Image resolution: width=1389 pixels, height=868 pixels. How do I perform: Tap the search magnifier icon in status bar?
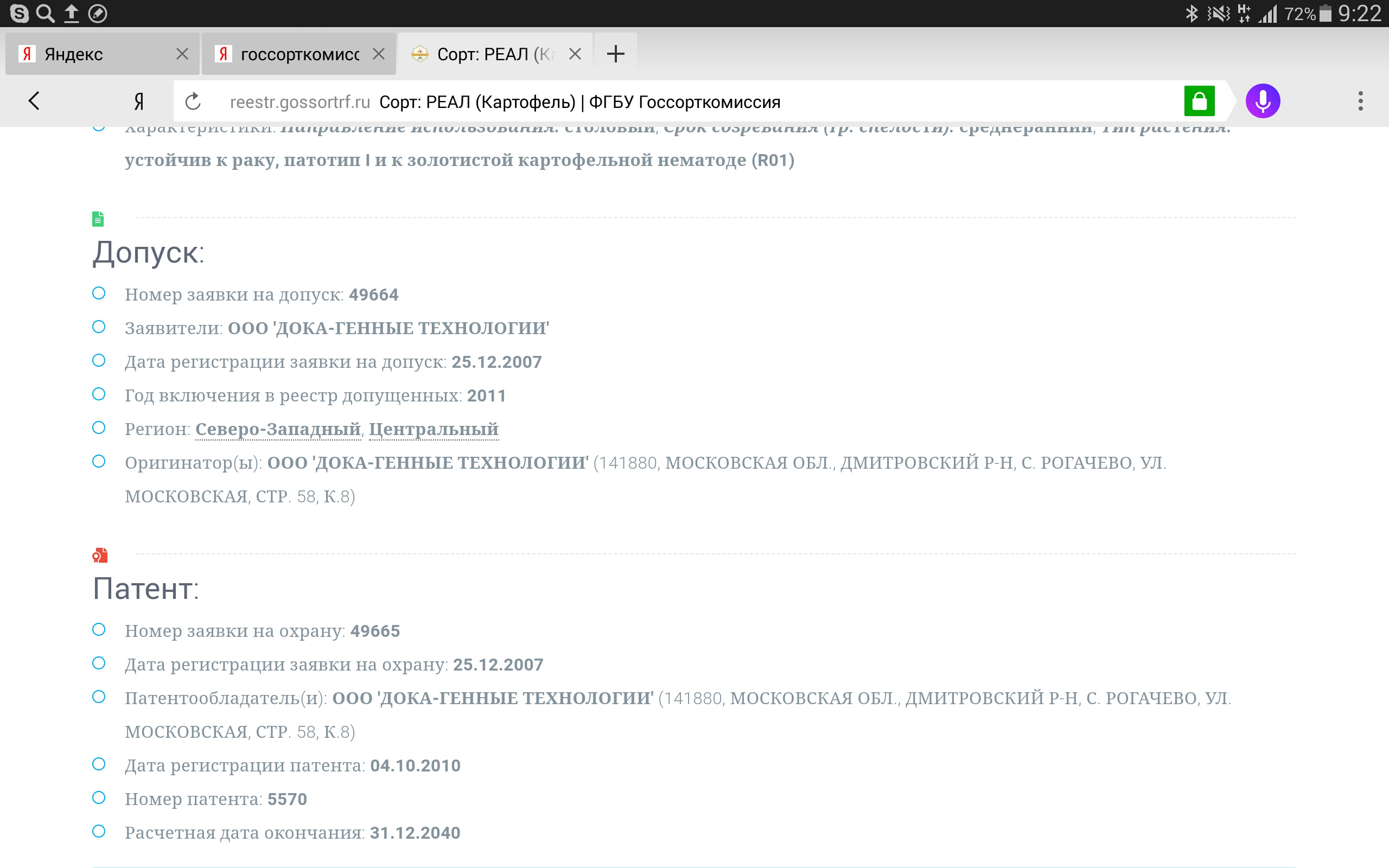46,13
